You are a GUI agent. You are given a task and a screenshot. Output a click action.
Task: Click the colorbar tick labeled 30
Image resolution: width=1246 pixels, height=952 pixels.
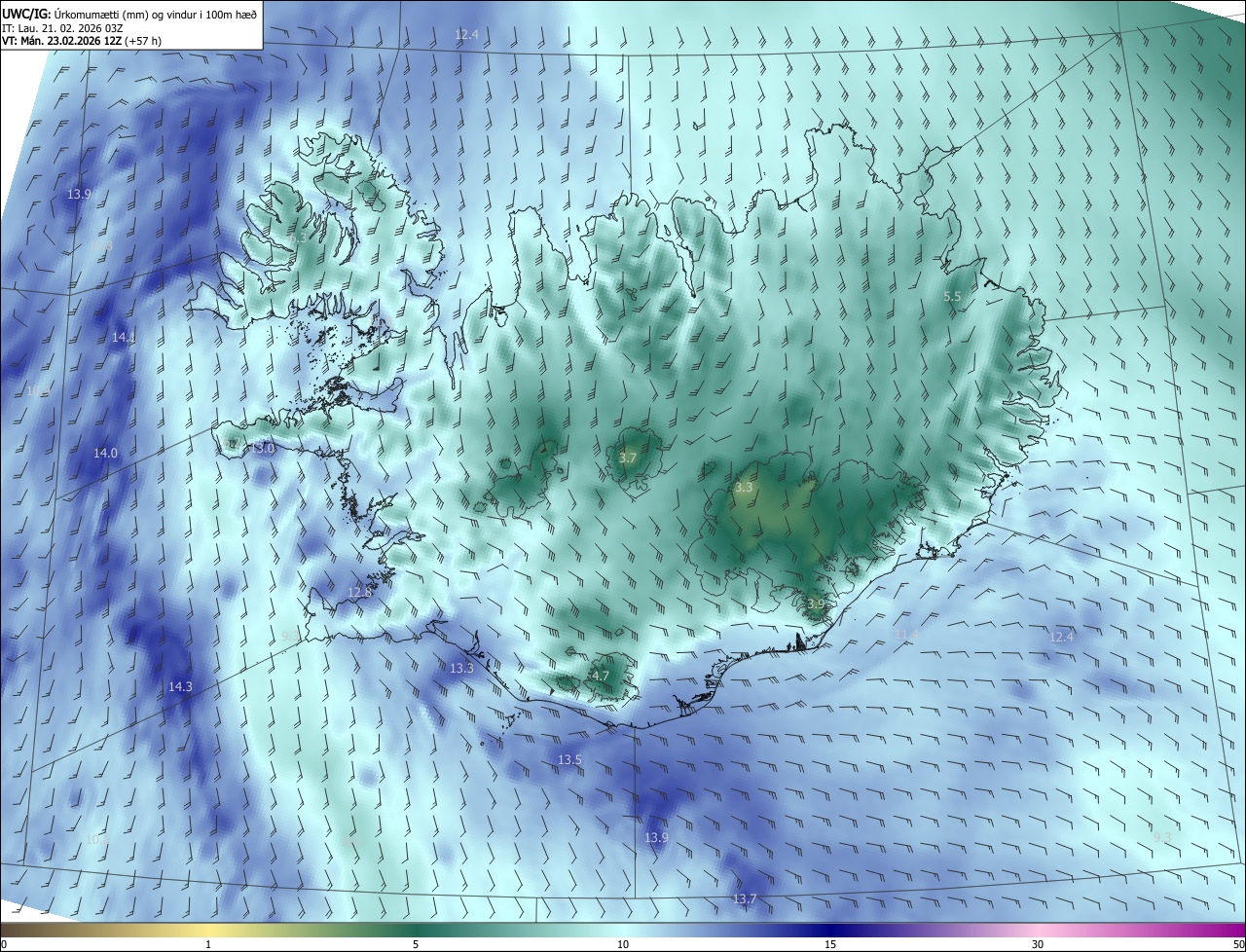1038,944
